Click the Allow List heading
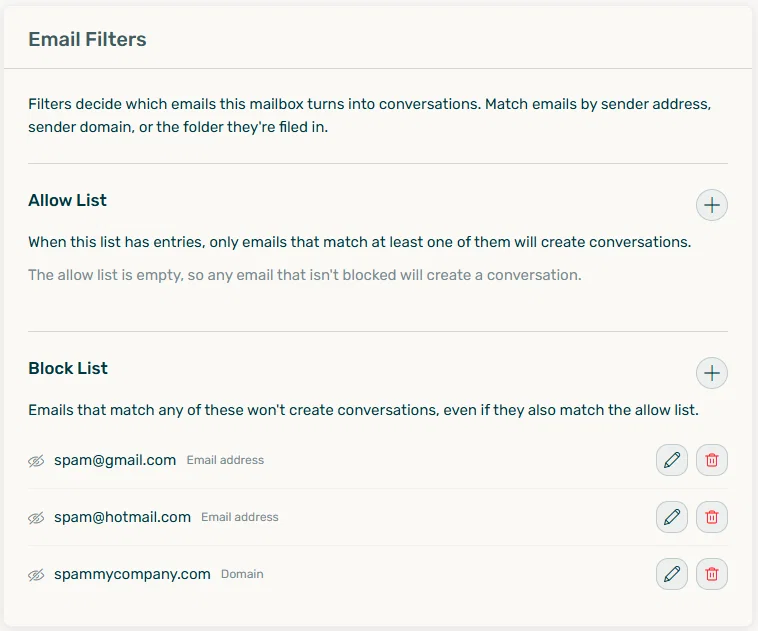This screenshot has height=631, width=758. (x=68, y=200)
